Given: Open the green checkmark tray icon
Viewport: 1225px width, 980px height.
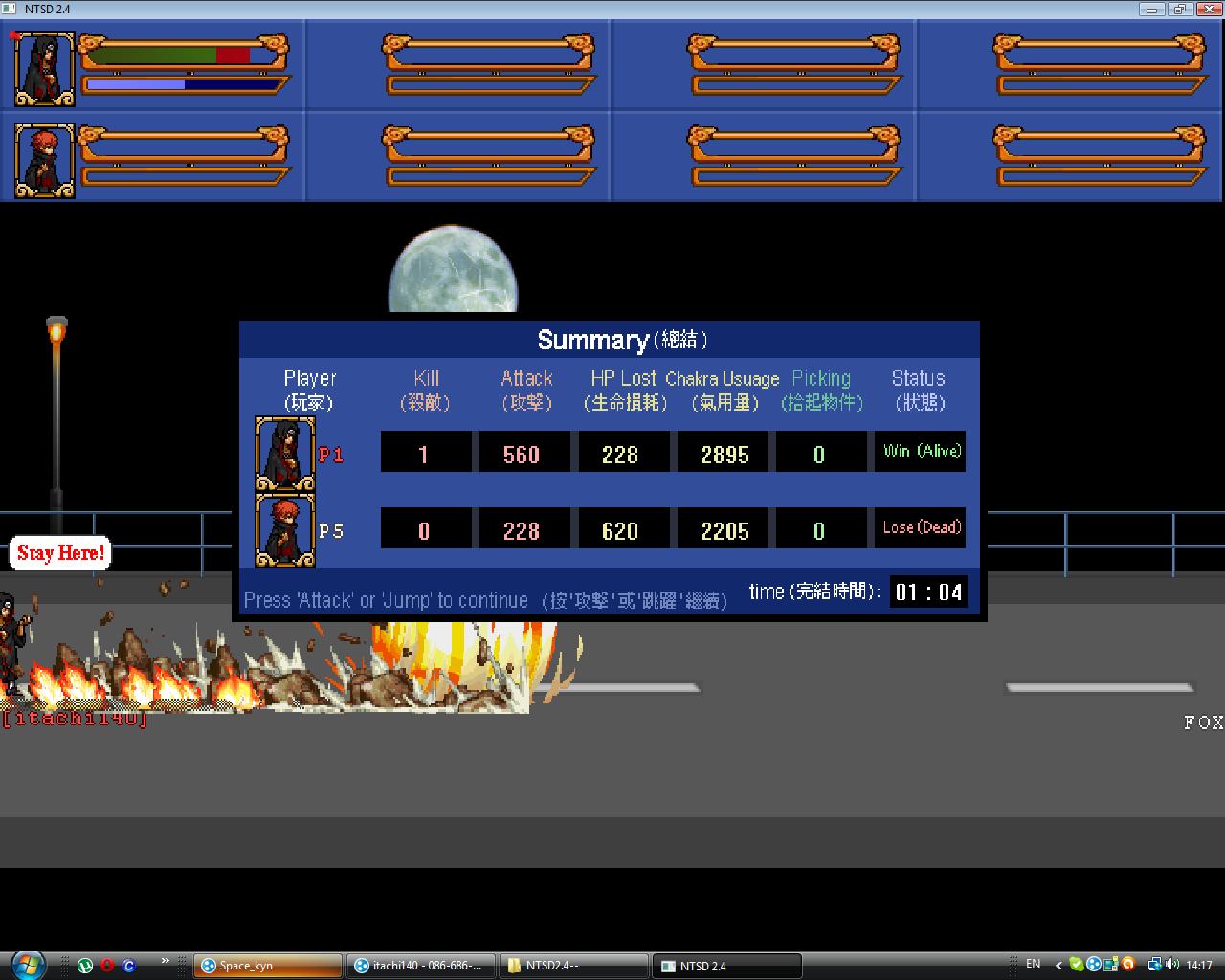Looking at the screenshot, I should coord(1077,965).
